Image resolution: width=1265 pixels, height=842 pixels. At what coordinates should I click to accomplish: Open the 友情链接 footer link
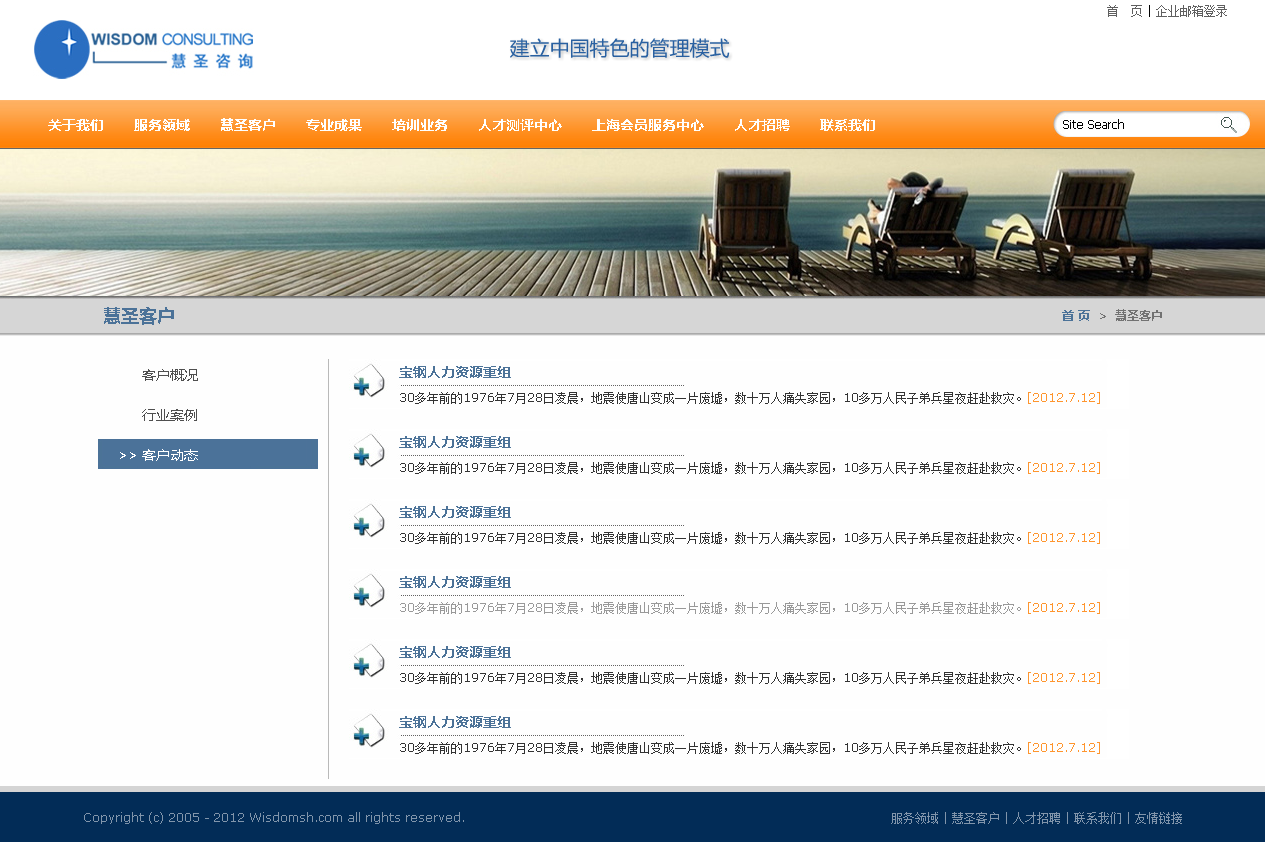(x=1158, y=818)
